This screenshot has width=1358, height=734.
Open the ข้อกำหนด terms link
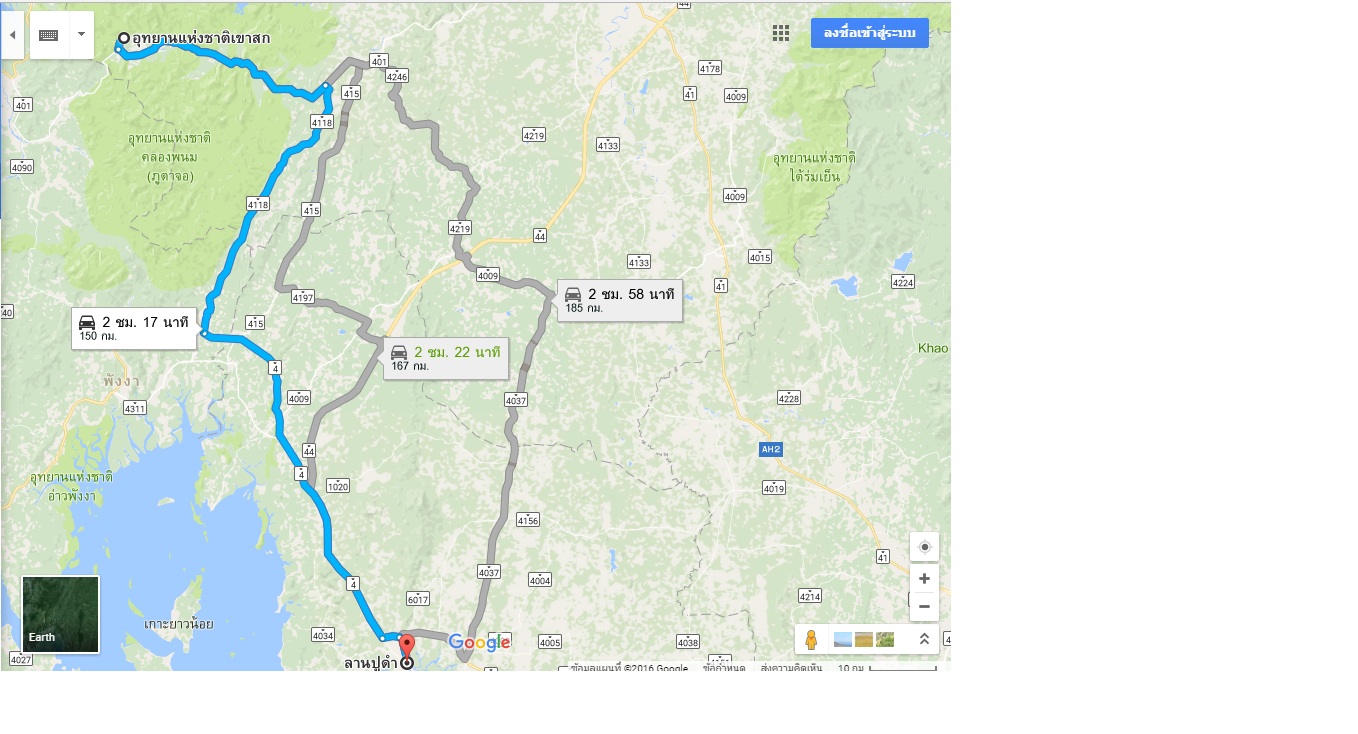point(724,668)
